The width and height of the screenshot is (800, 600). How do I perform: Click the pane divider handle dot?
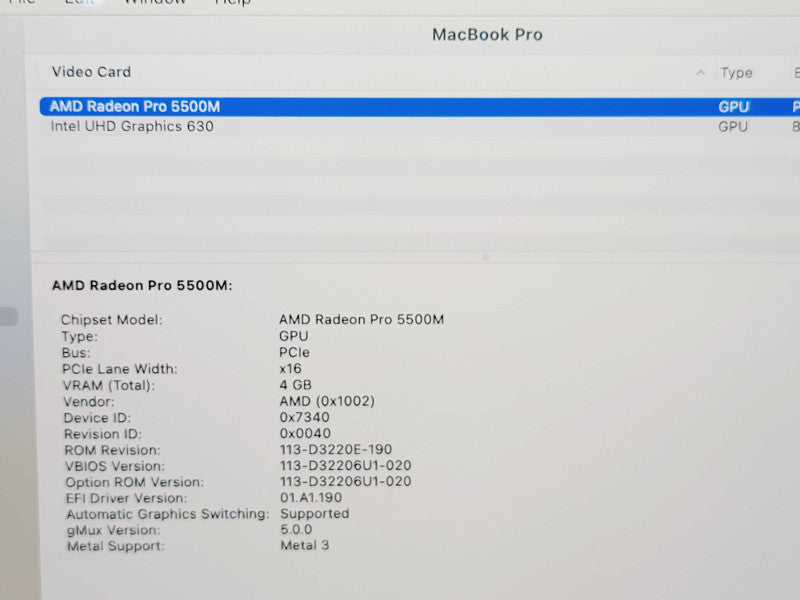486,258
